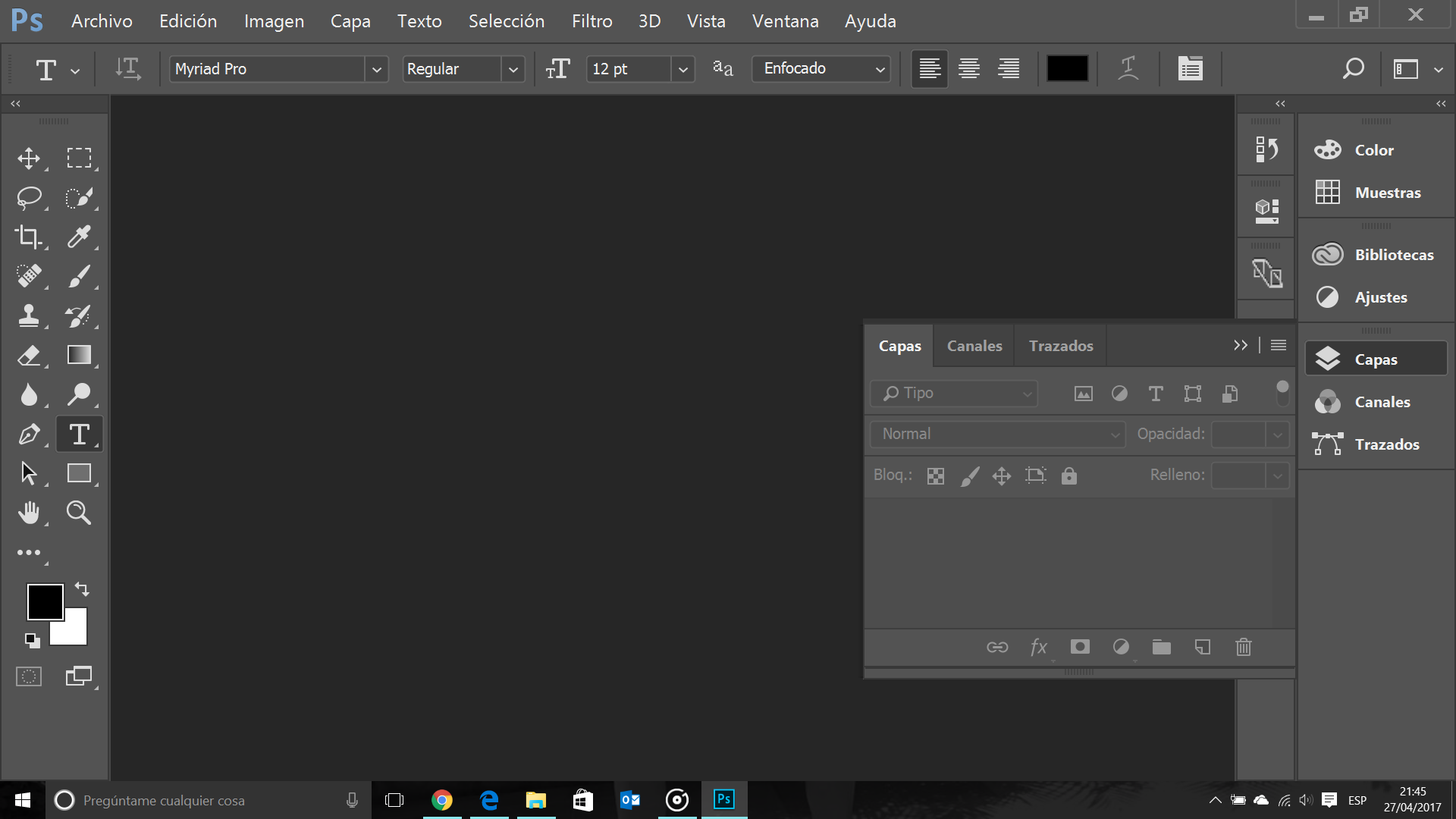This screenshot has height=819, width=1456.
Task: Open the Myriad Pro font family dropdown
Action: tap(376, 69)
